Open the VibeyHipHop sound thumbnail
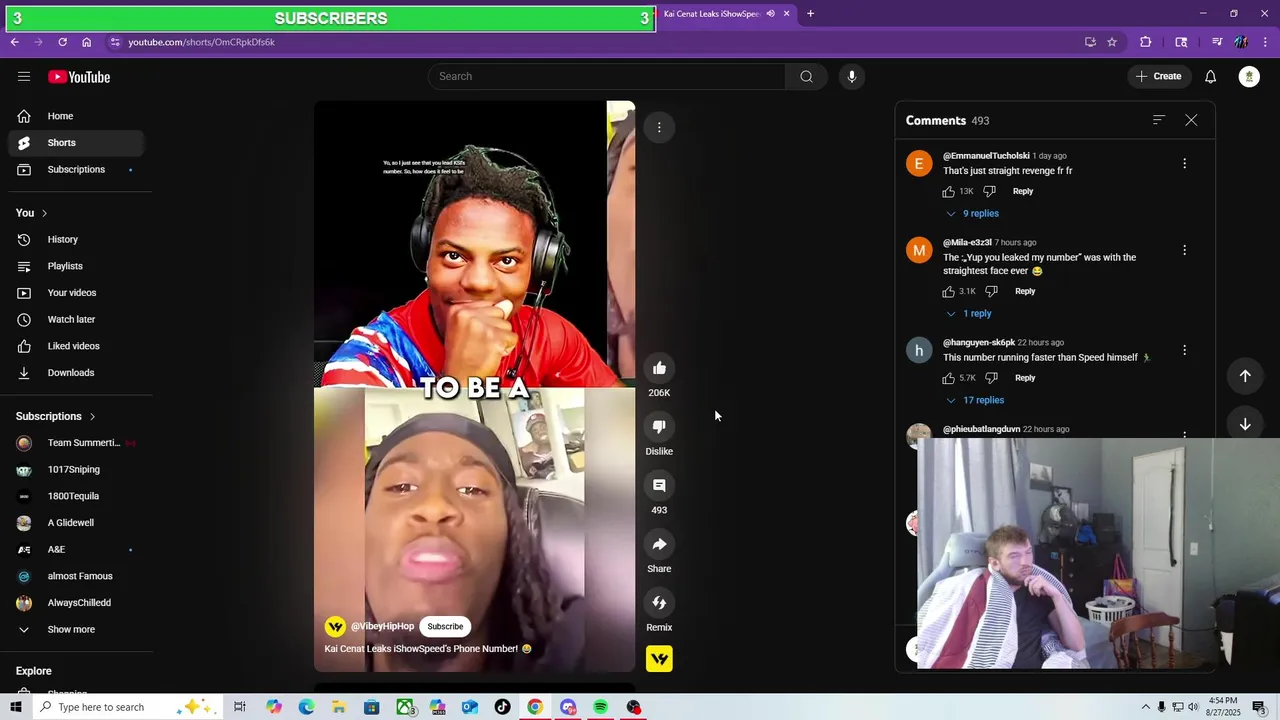Screen dimensions: 1280x720 [659, 659]
